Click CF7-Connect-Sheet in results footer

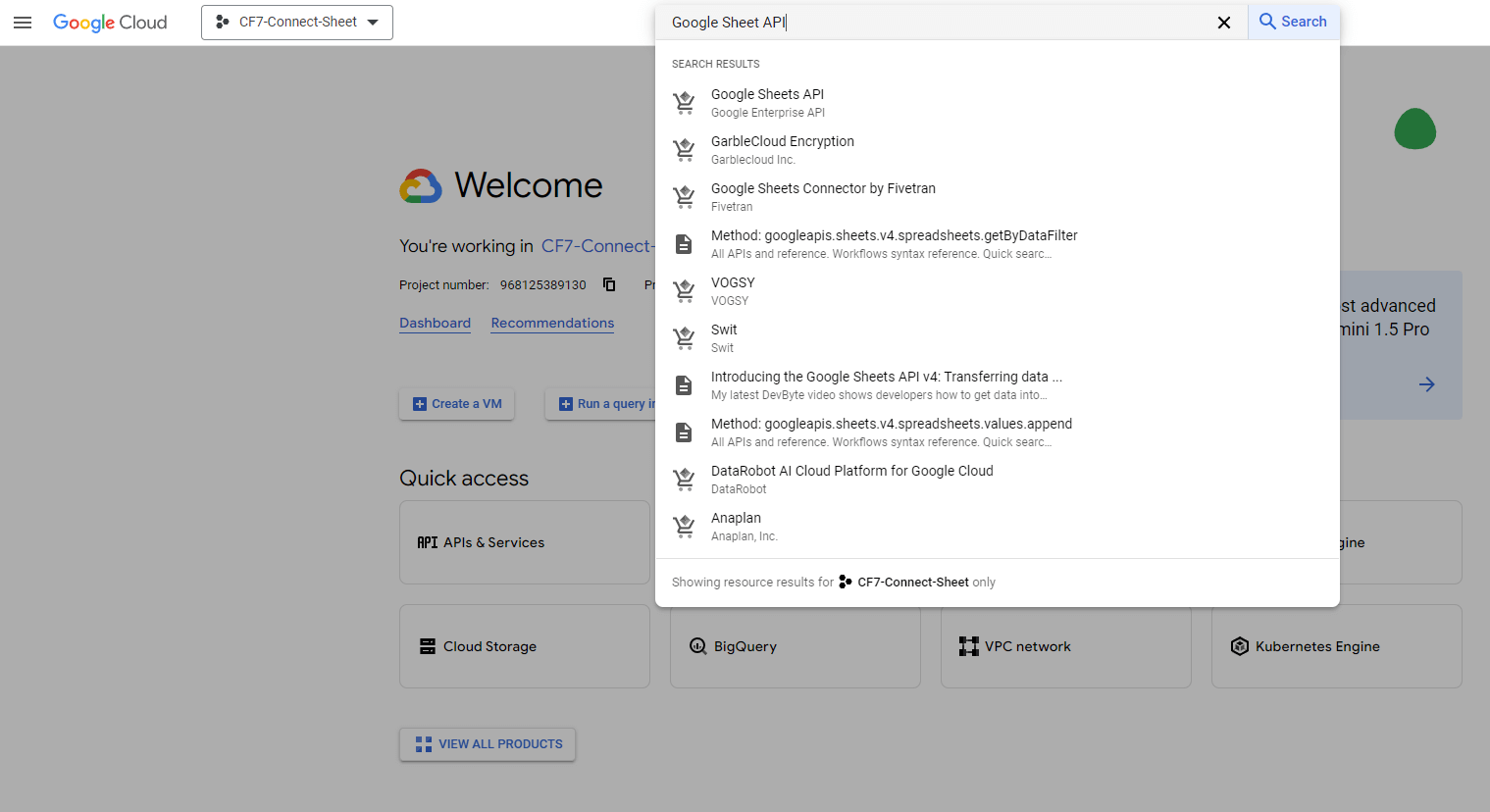(x=913, y=583)
